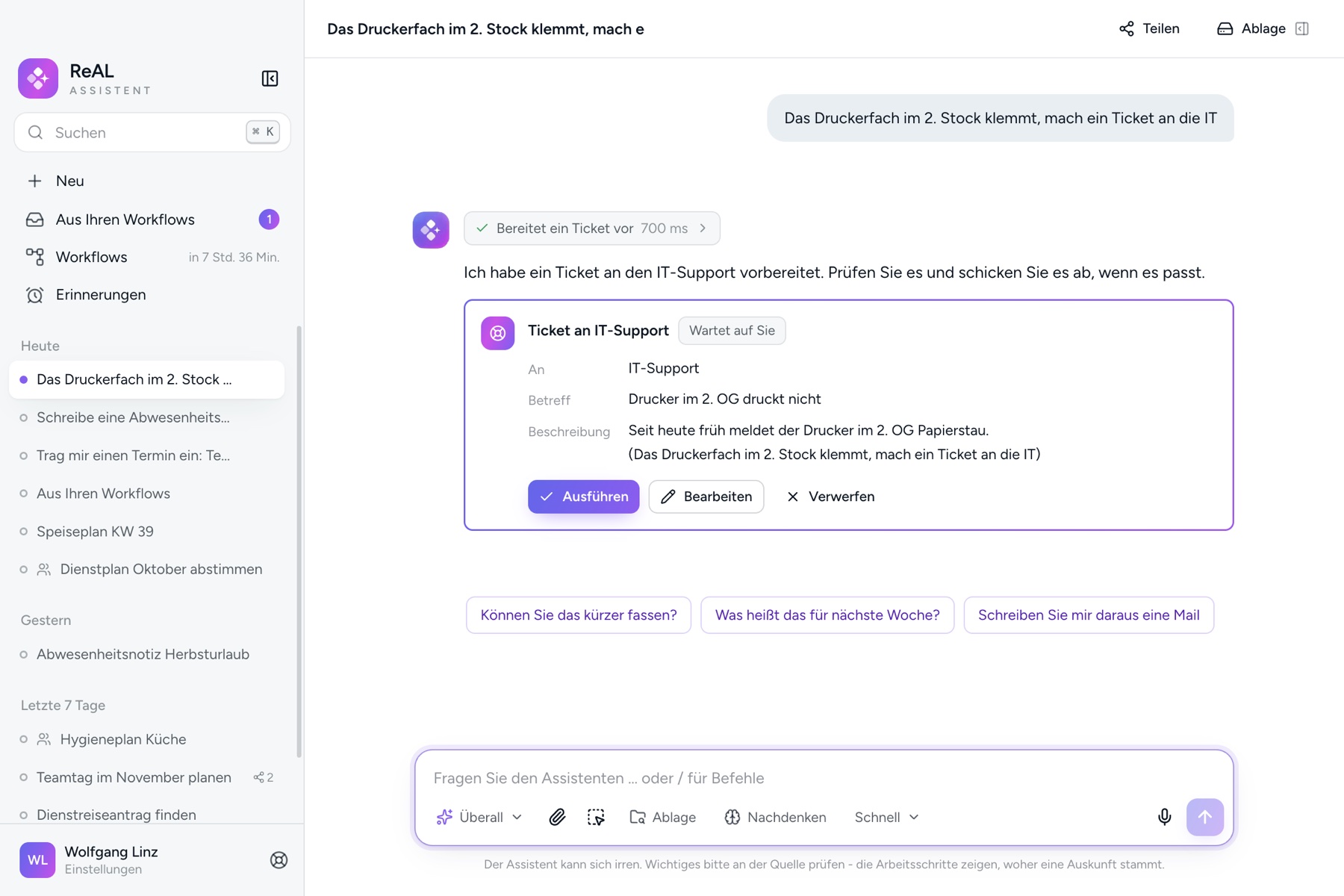Open chat Abwesenheitsnotiz Herbsturlaub
1344x896 pixels.
[x=147, y=654]
